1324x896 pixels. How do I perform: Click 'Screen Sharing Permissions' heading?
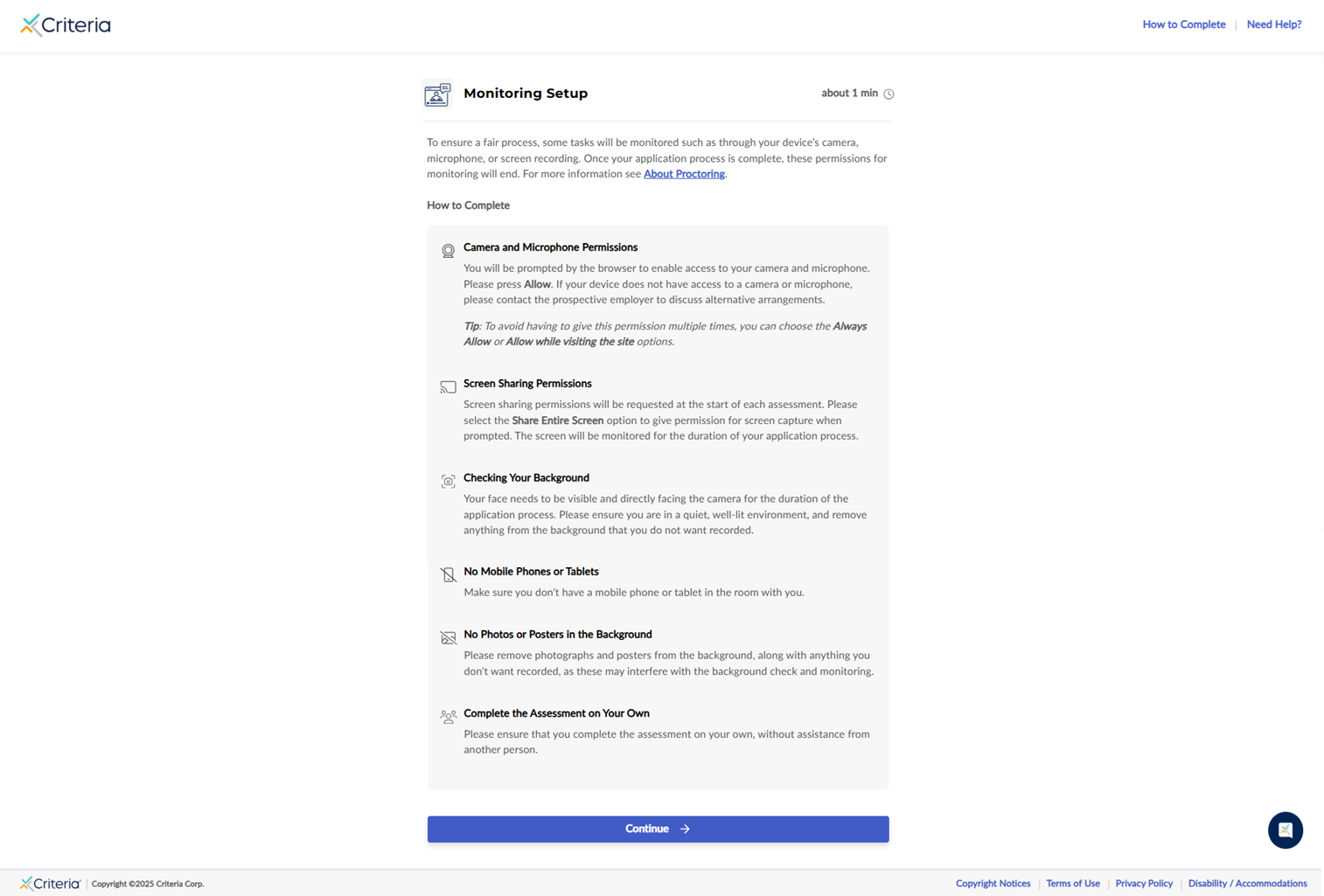[527, 384]
